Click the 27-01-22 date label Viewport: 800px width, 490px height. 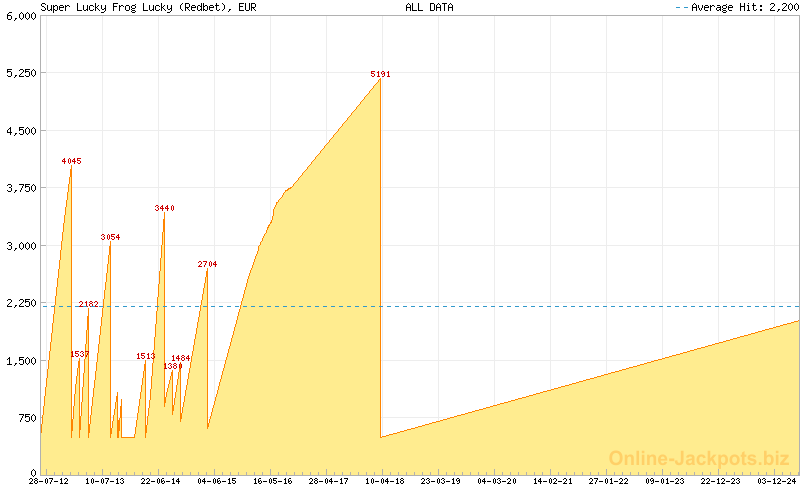(608, 481)
